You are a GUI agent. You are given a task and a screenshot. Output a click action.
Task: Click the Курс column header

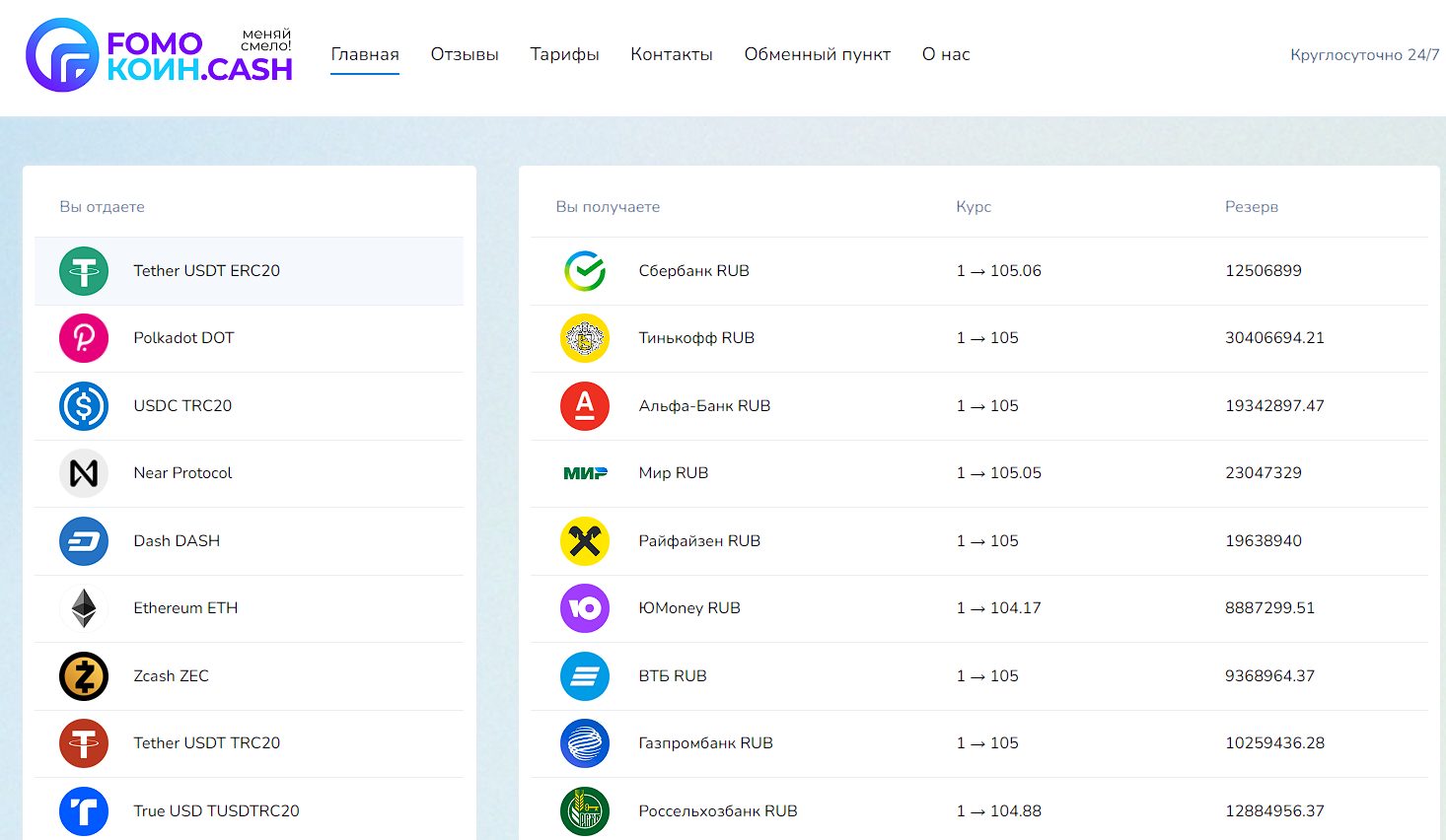[974, 207]
